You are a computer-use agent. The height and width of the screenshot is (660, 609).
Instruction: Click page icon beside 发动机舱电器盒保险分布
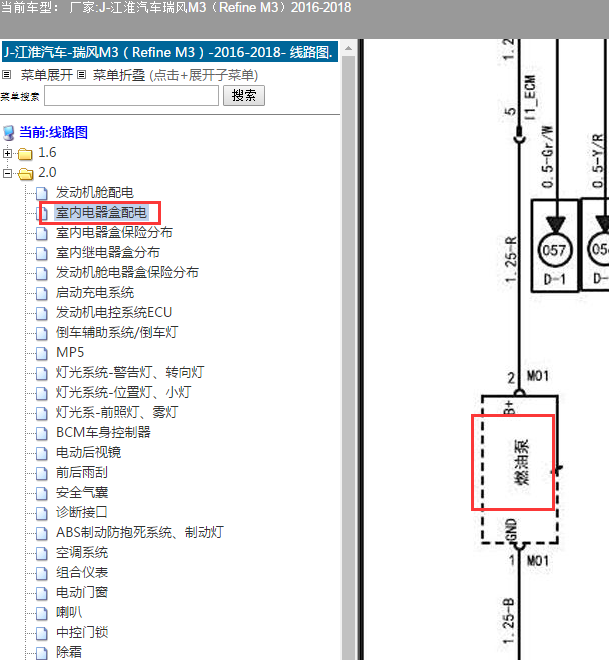[x=42, y=273]
